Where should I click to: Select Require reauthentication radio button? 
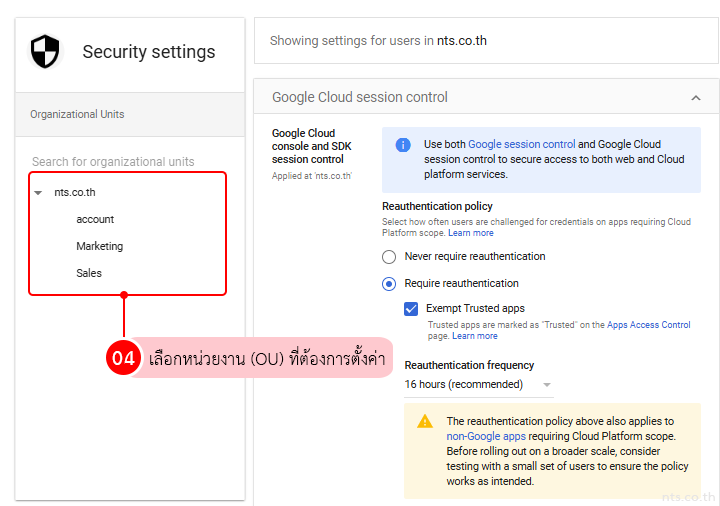pyautogui.click(x=389, y=284)
